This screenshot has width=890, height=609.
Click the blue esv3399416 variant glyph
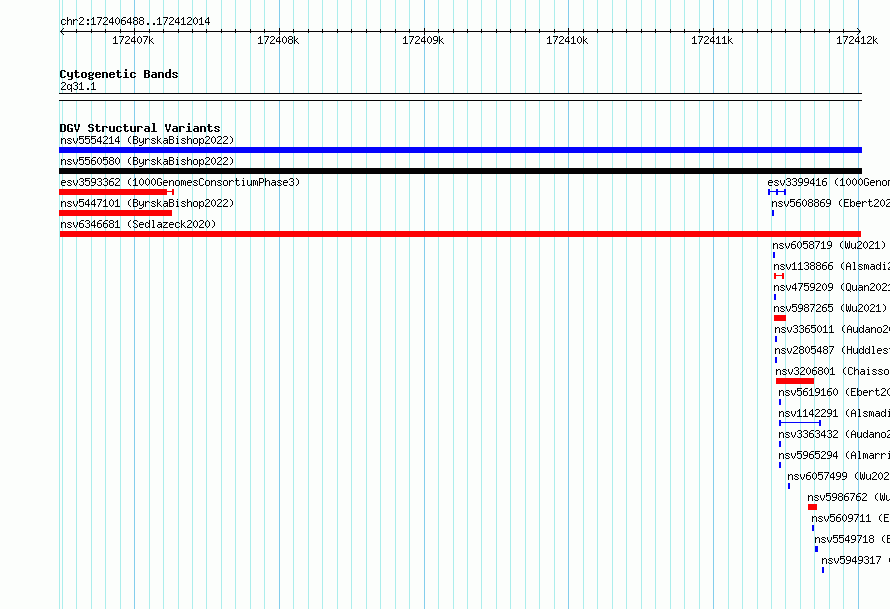coord(776,192)
